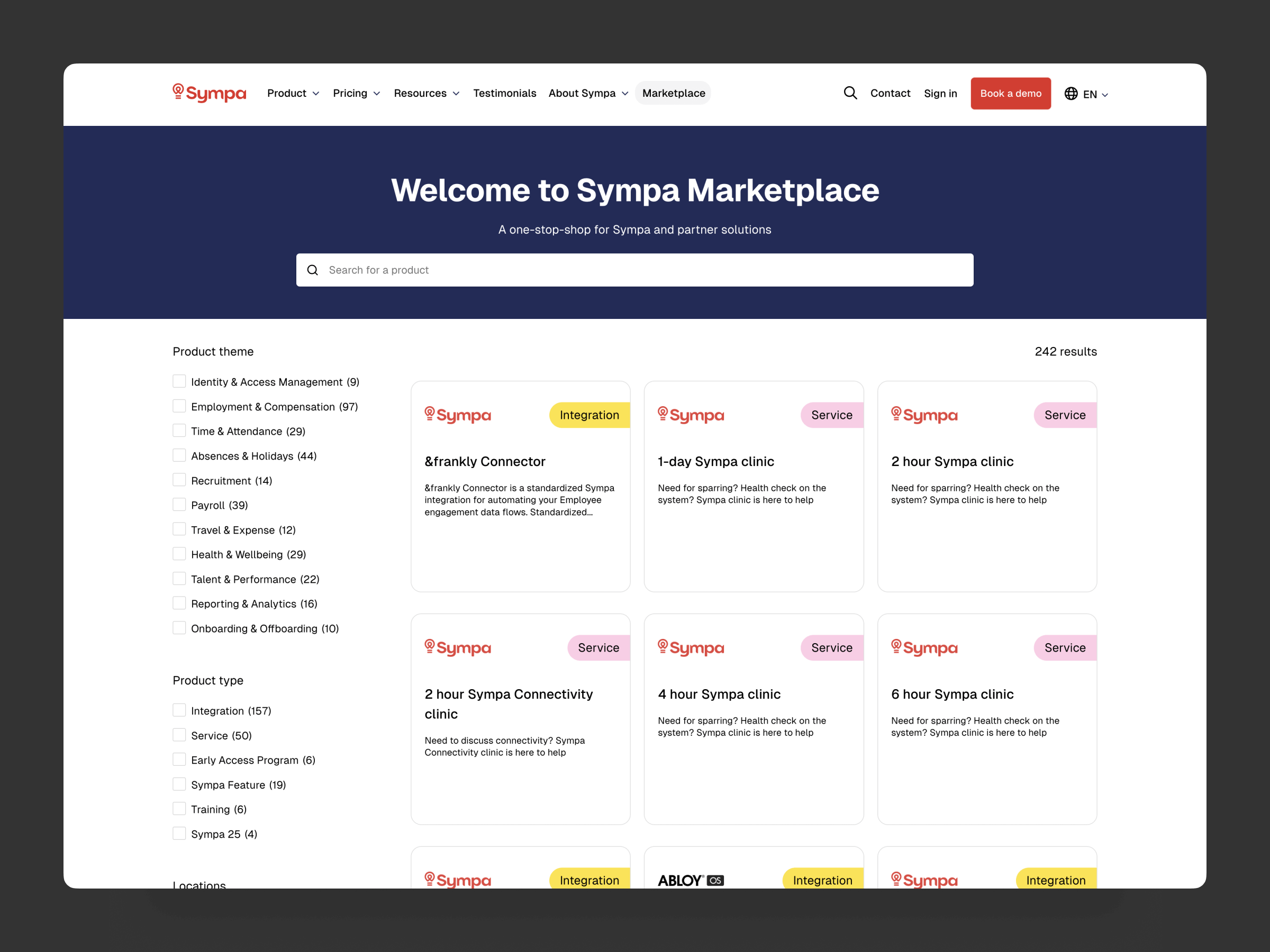Check Identity & Access Management filter
The width and height of the screenshot is (1270, 952).
pos(179,382)
